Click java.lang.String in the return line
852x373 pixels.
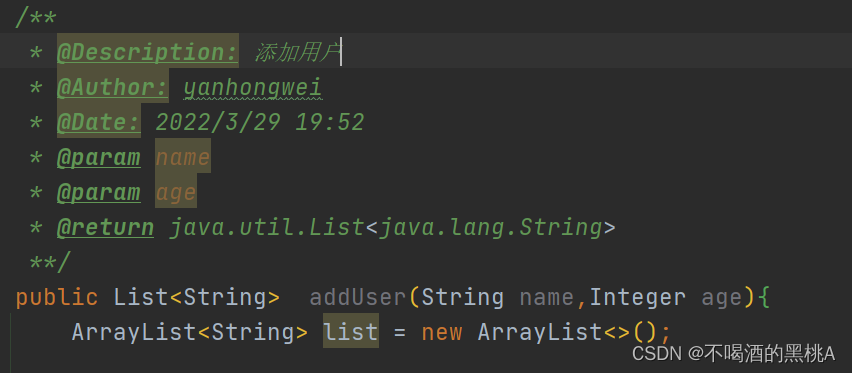[x=490, y=227]
